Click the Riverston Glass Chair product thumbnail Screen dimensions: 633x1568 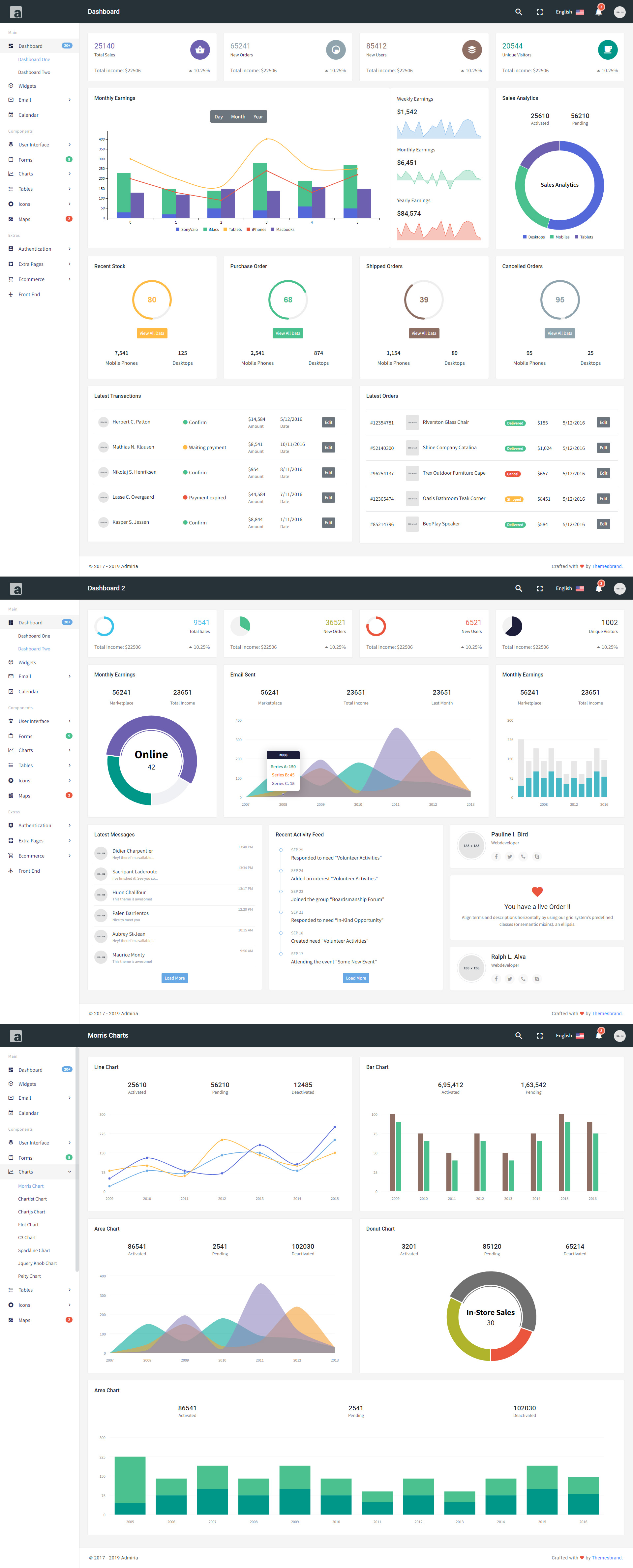412,423
